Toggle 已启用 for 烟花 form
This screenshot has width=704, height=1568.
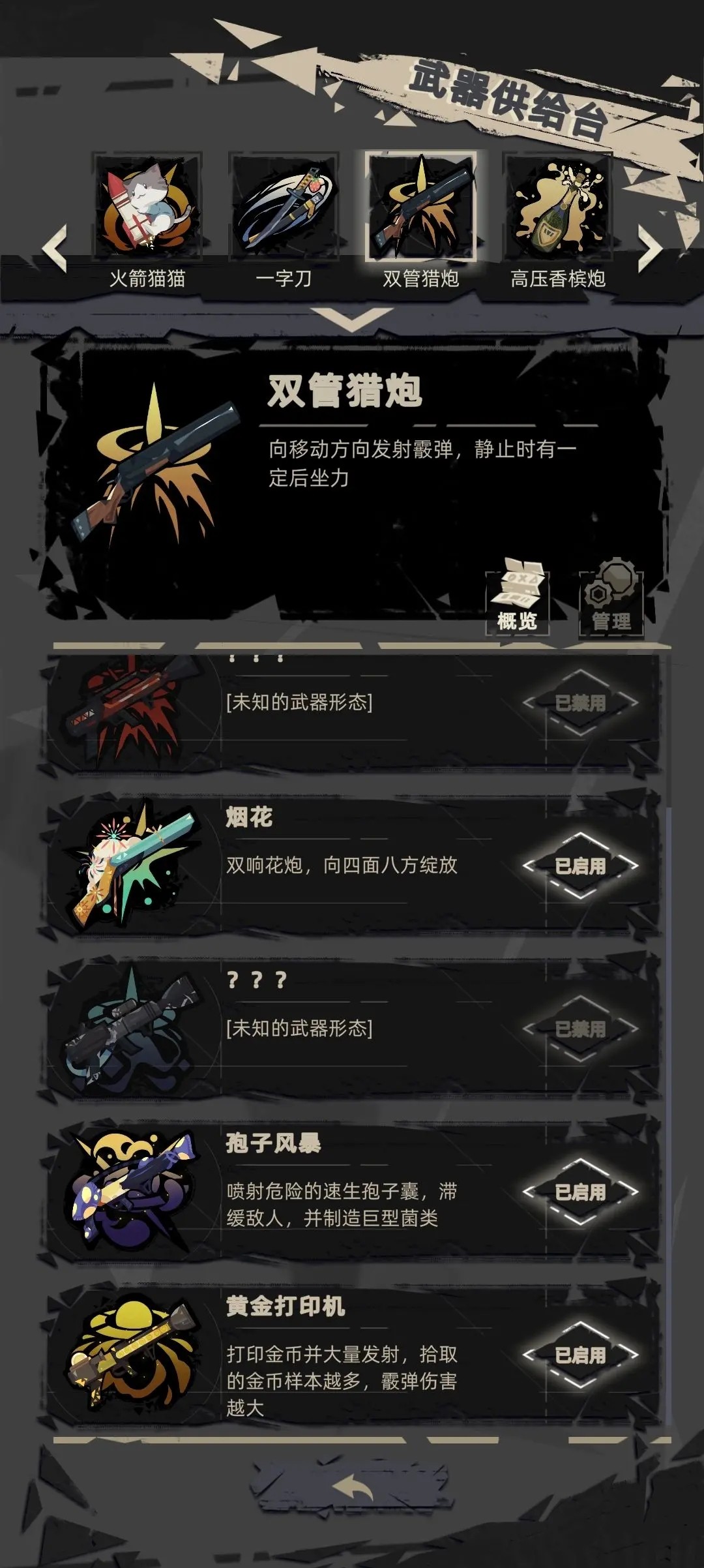[580, 866]
